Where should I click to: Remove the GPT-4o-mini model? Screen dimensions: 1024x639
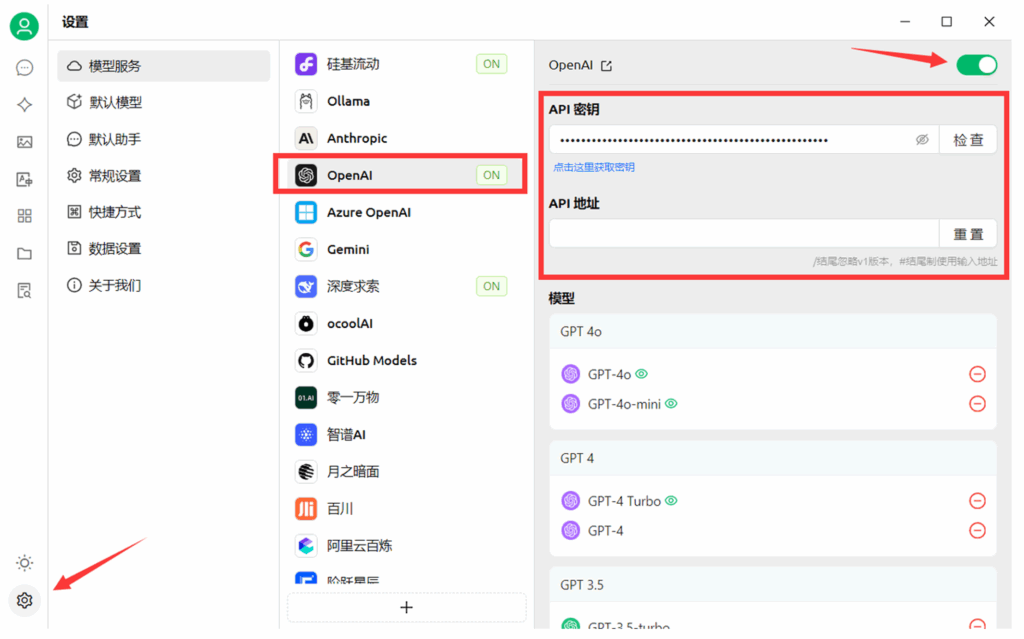pos(977,404)
